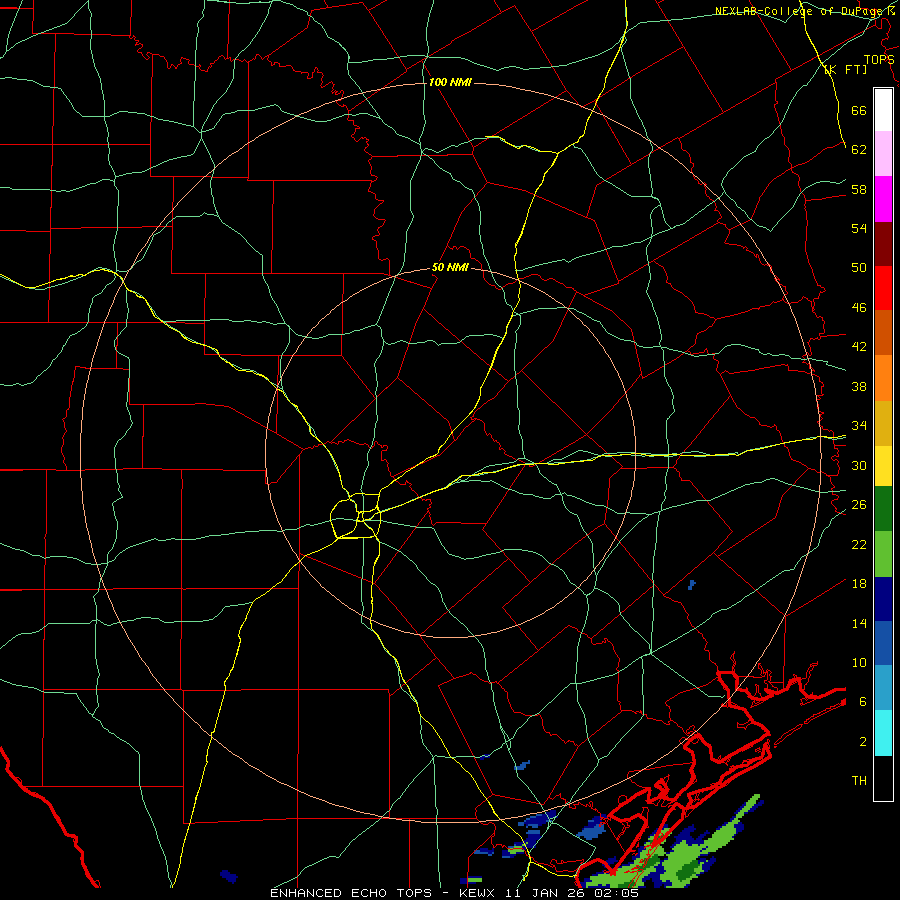The height and width of the screenshot is (900, 900).
Task: Pick the dark green legend swatch
Action: tap(883, 509)
